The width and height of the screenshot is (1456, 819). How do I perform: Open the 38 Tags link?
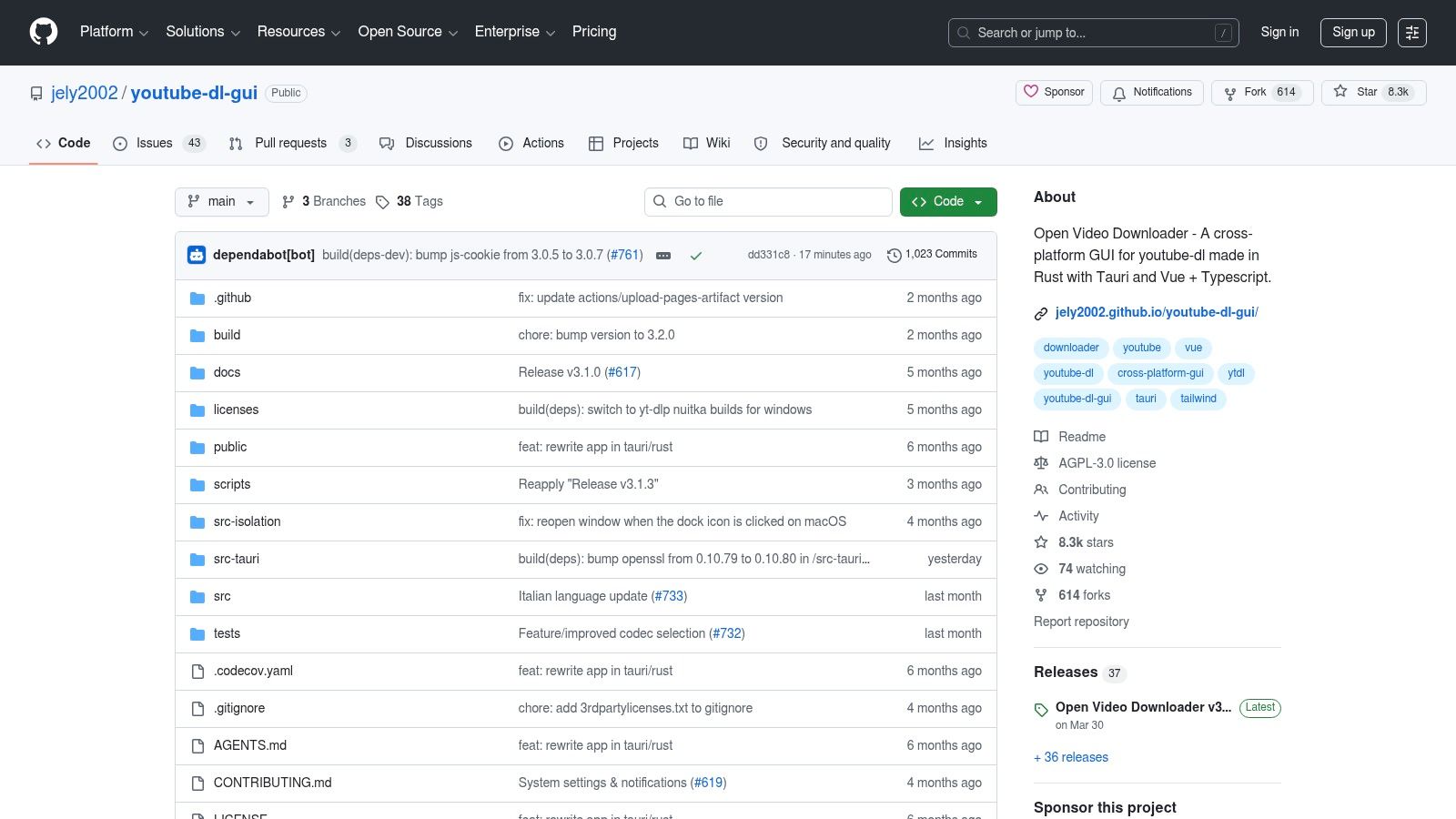click(x=409, y=201)
